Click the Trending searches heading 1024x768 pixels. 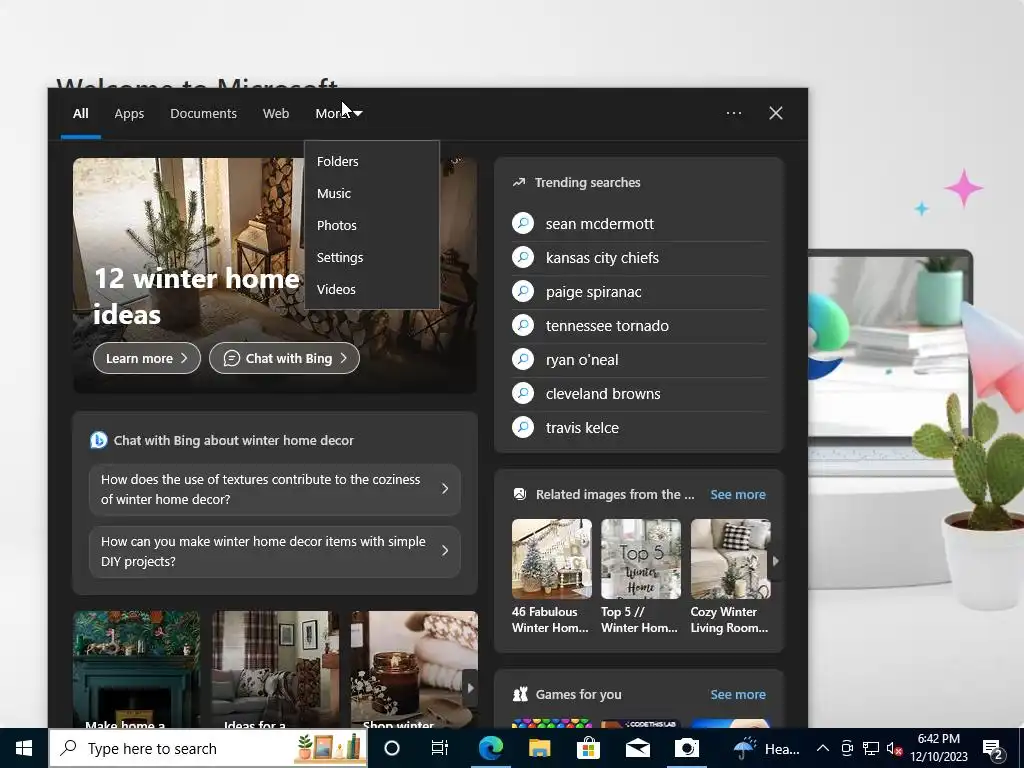point(587,182)
